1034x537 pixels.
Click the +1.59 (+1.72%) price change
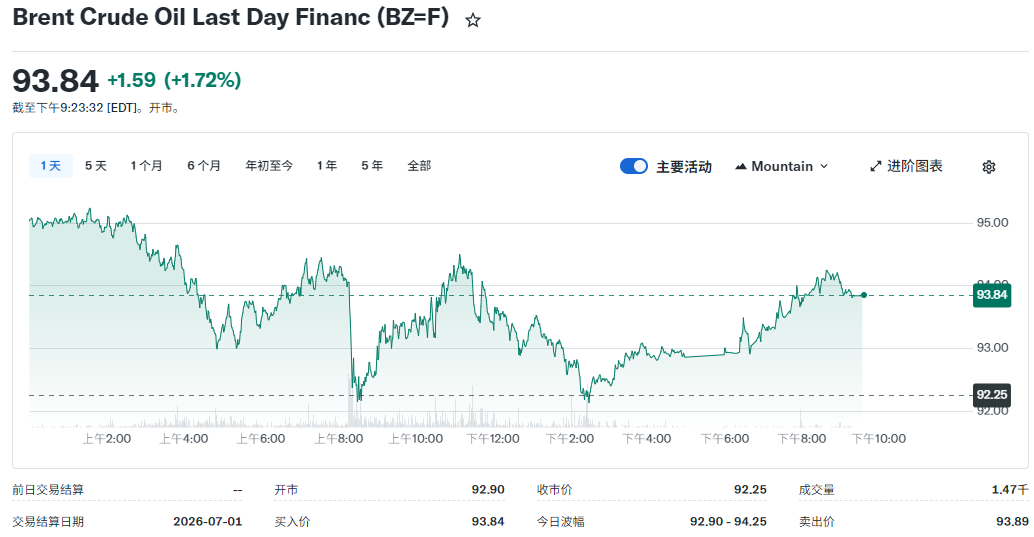(x=174, y=80)
